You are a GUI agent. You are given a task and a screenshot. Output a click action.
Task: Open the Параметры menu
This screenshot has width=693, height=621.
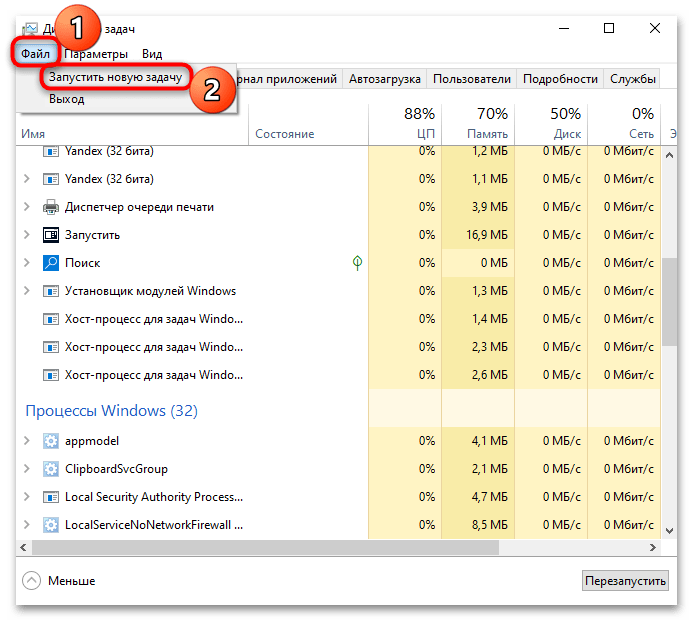(96, 54)
